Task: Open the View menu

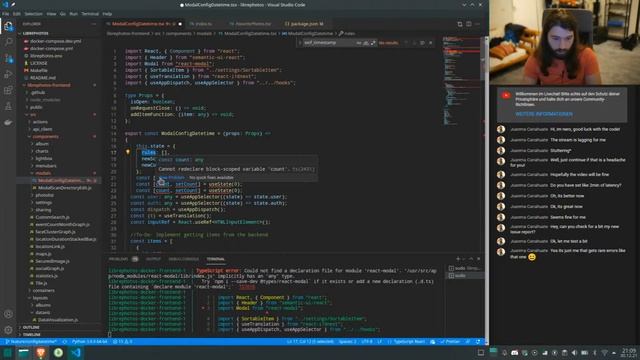Action: pyautogui.click(x=51, y=14)
